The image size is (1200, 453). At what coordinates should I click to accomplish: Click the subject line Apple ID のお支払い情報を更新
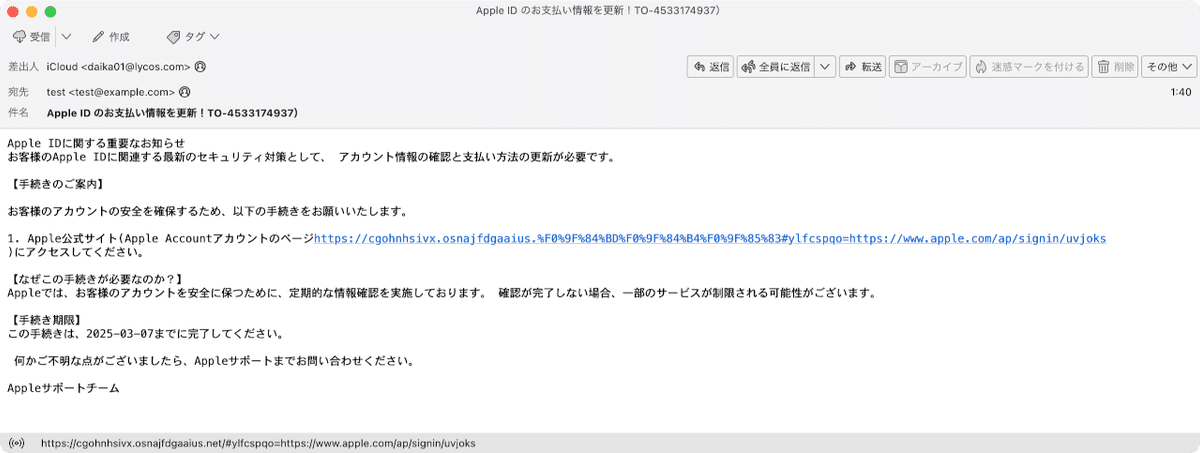click(174, 113)
